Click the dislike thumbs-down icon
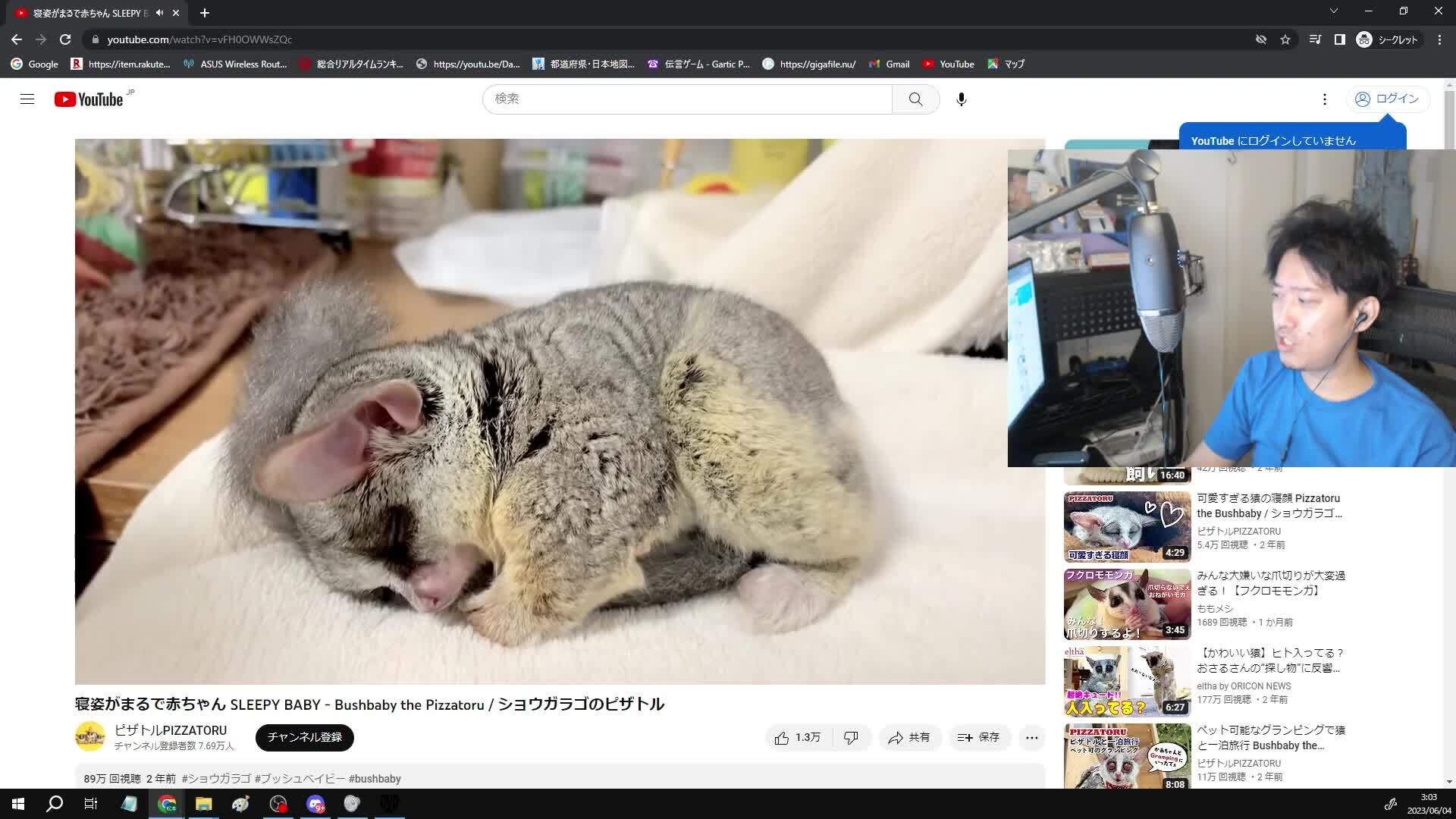The width and height of the screenshot is (1456, 819). pyautogui.click(x=851, y=737)
